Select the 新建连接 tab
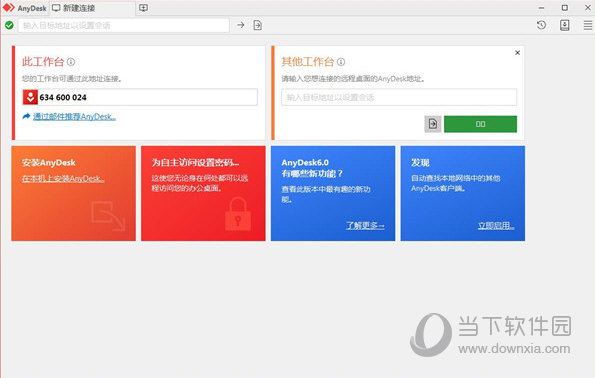Image resolution: width=595 pixels, height=378 pixels. click(x=92, y=8)
